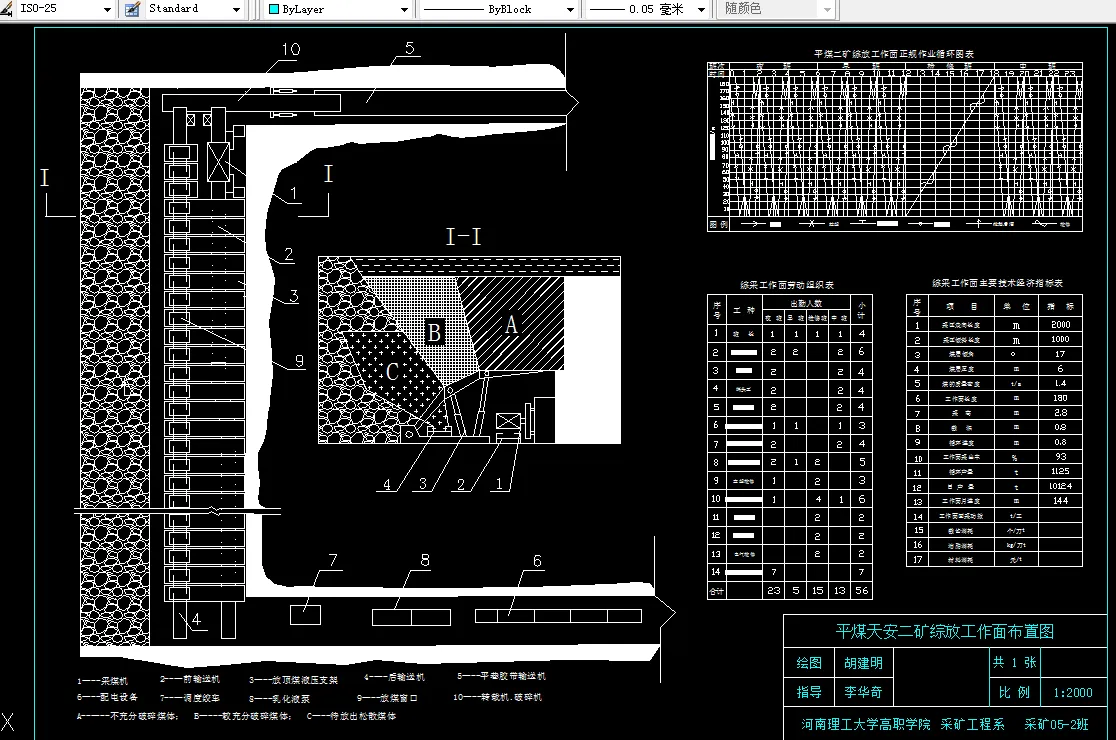Click the UCS X icon at bottom left
Image resolution: width=1116 pixels, height=740 pixels.
(x=7, y=723)
